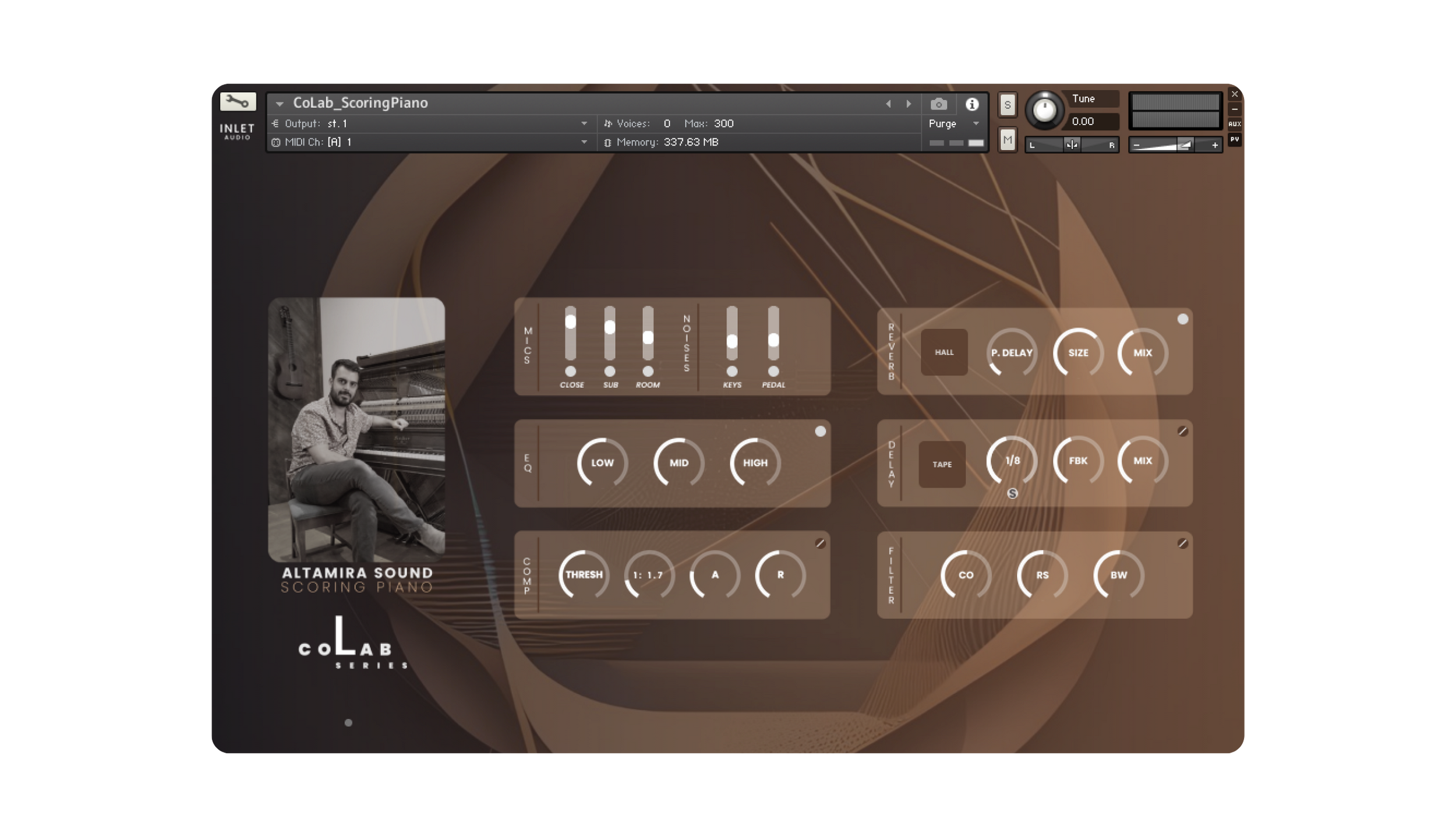This screenshot has height=837, width=1456.
Task: Select next preset arrow
Action: (x=909, y=104)
